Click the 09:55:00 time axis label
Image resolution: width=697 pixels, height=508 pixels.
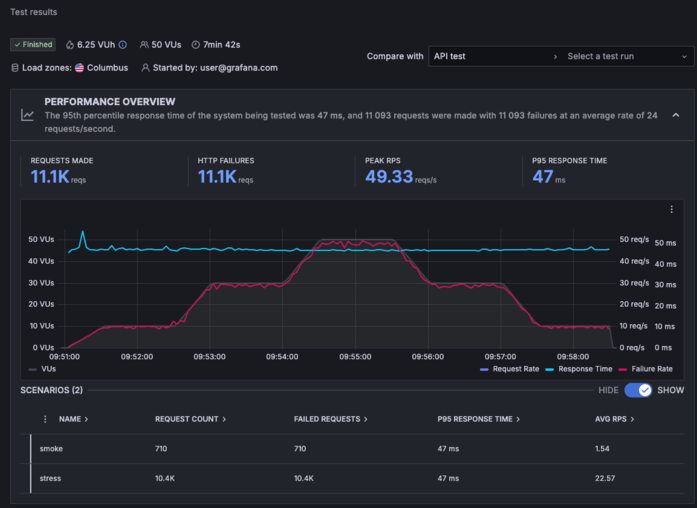[355, 357]
